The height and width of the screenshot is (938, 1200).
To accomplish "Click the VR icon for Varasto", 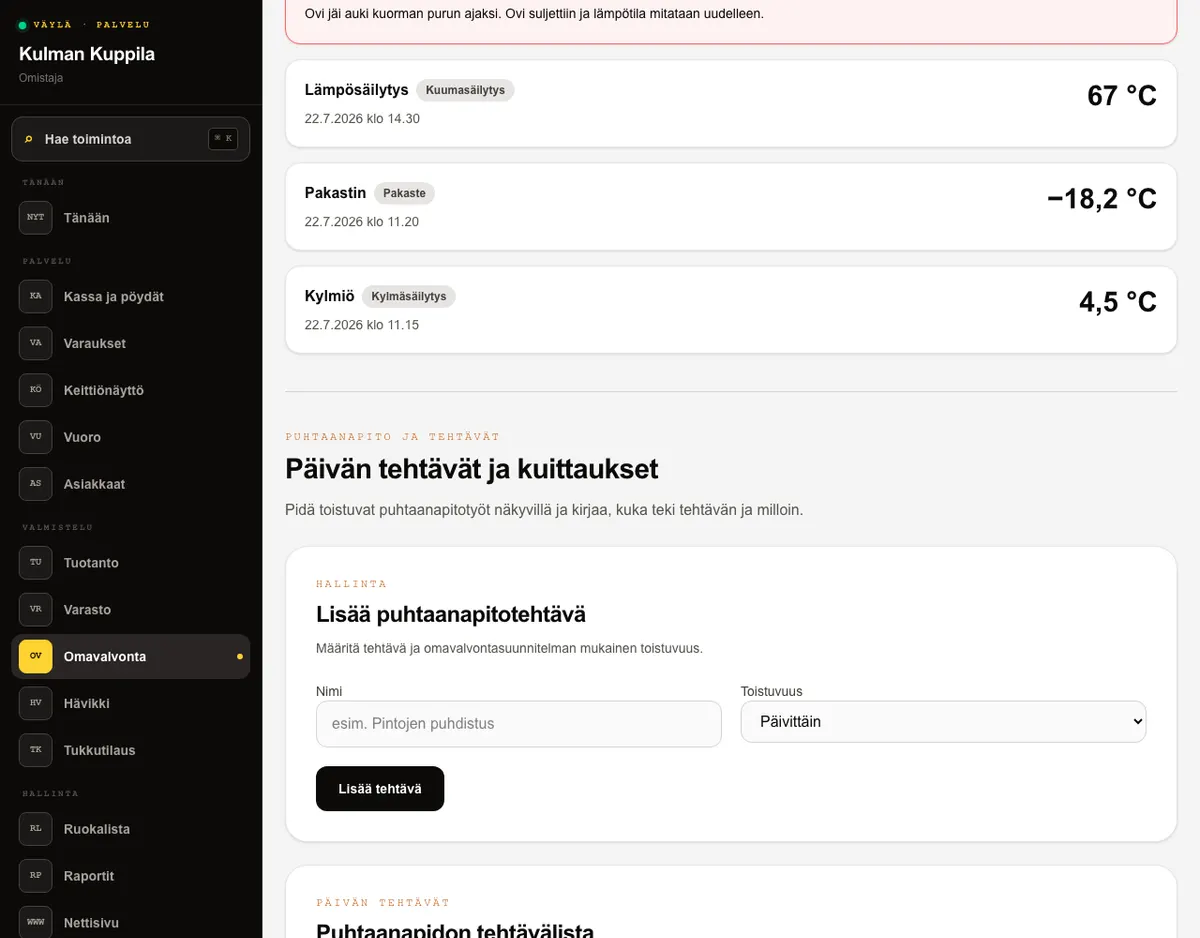I will 36,609.
